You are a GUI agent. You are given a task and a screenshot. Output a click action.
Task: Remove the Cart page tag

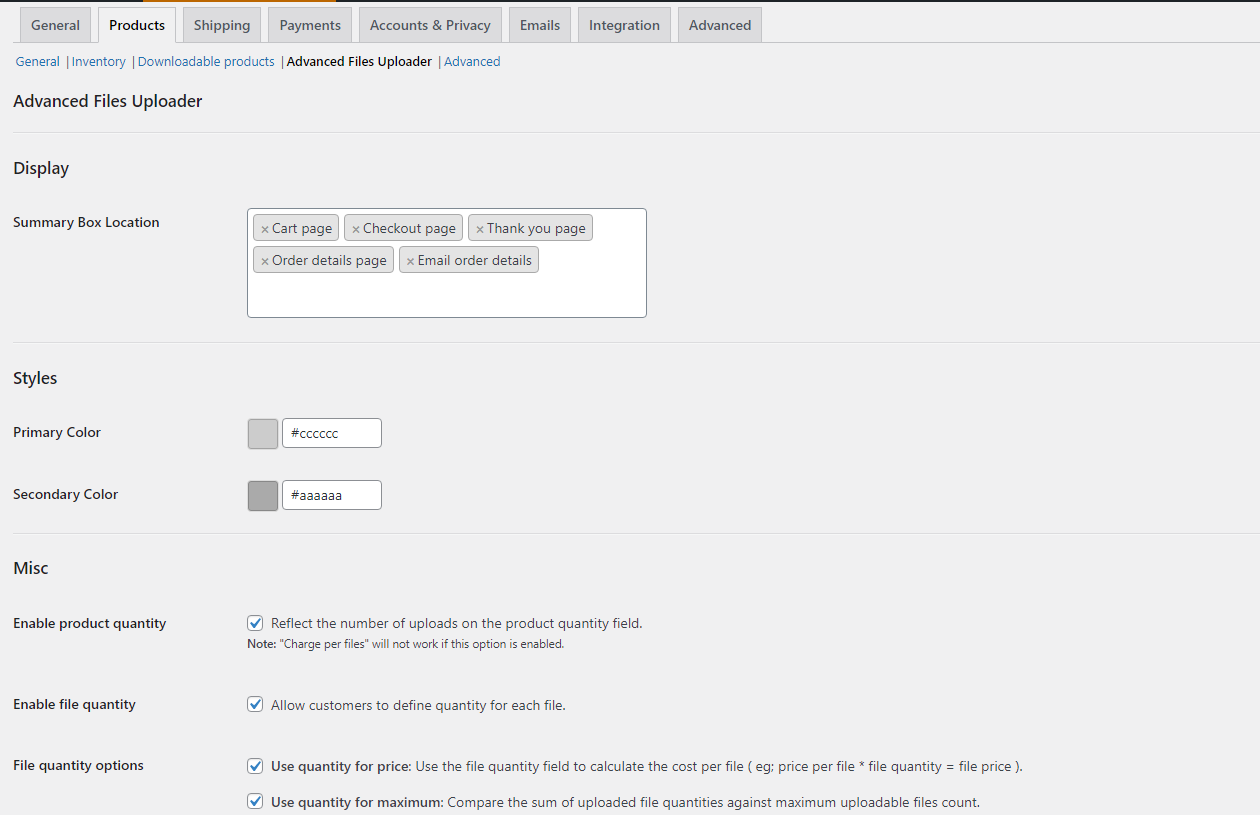pos(264,229)
